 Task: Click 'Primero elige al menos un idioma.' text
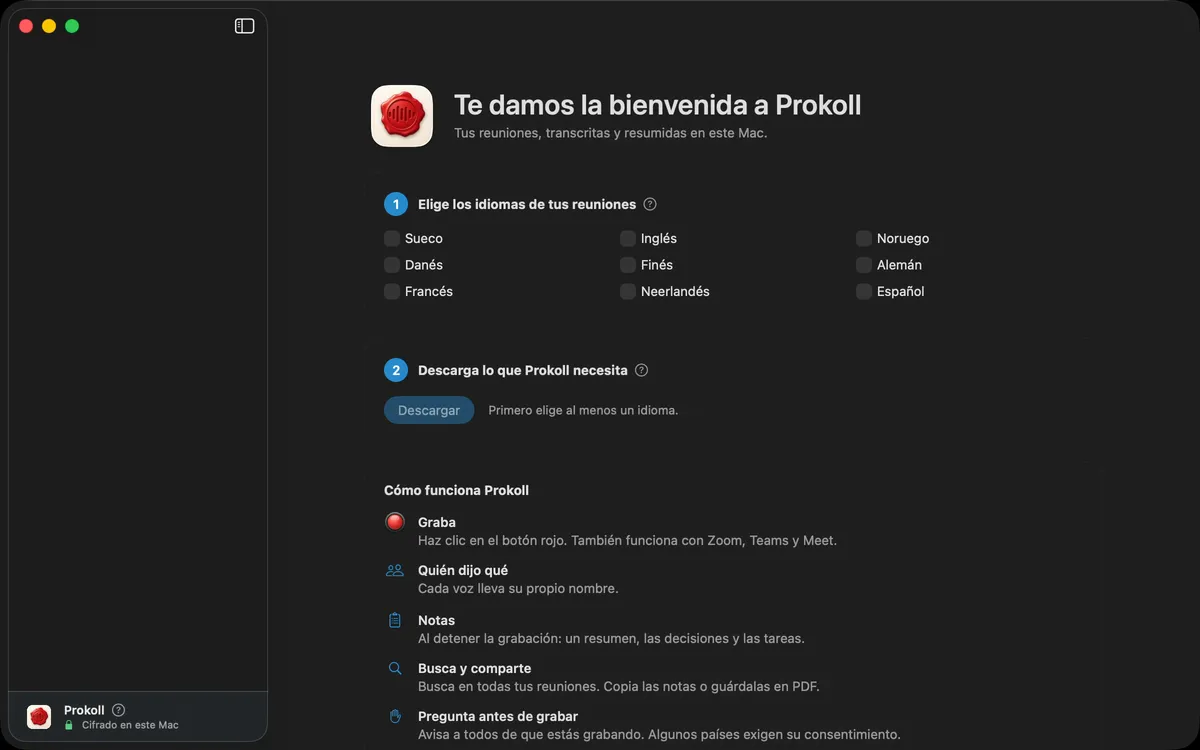(x=583, y=410)
